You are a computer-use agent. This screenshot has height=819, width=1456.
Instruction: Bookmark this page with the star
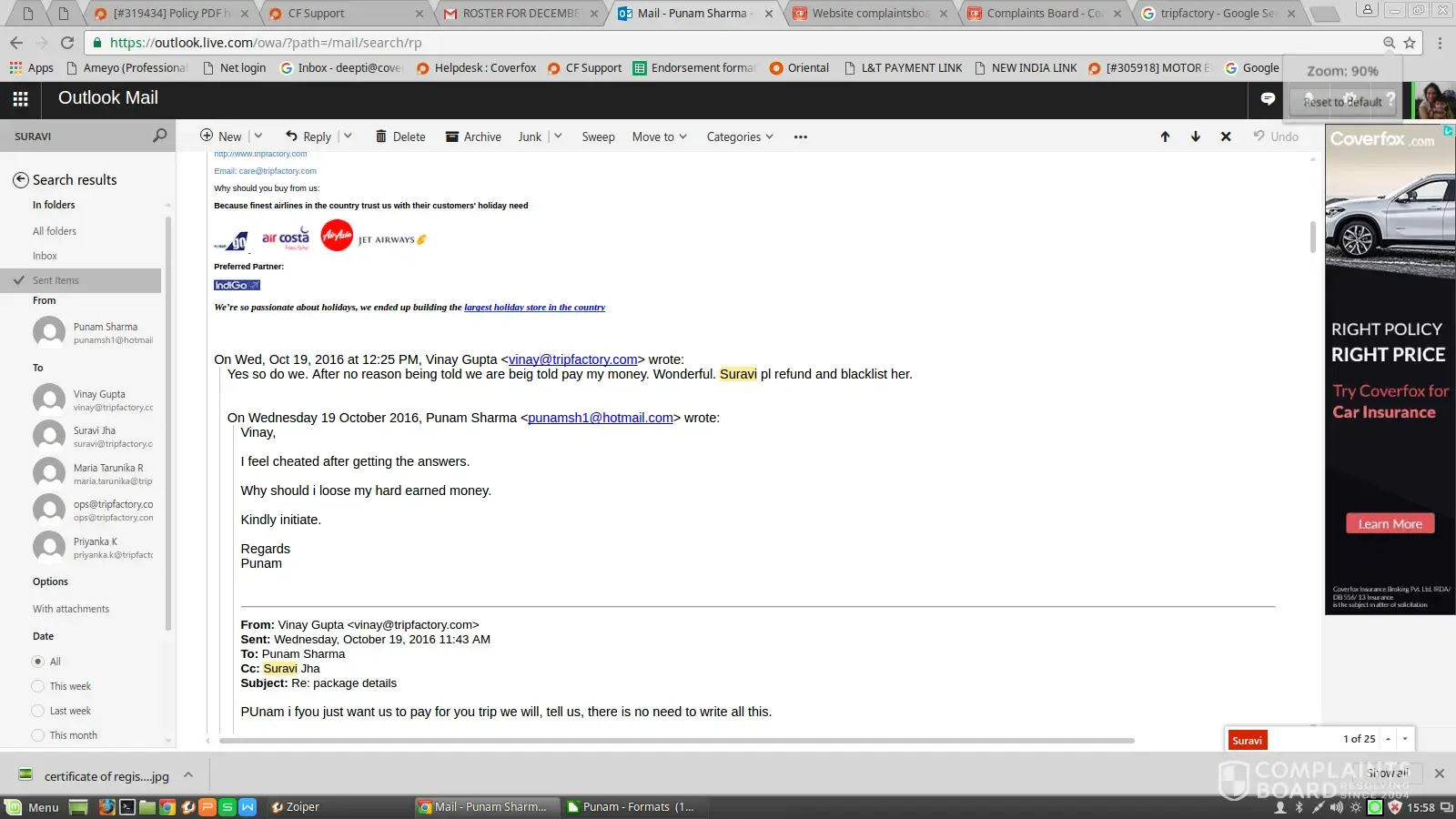1410,43
